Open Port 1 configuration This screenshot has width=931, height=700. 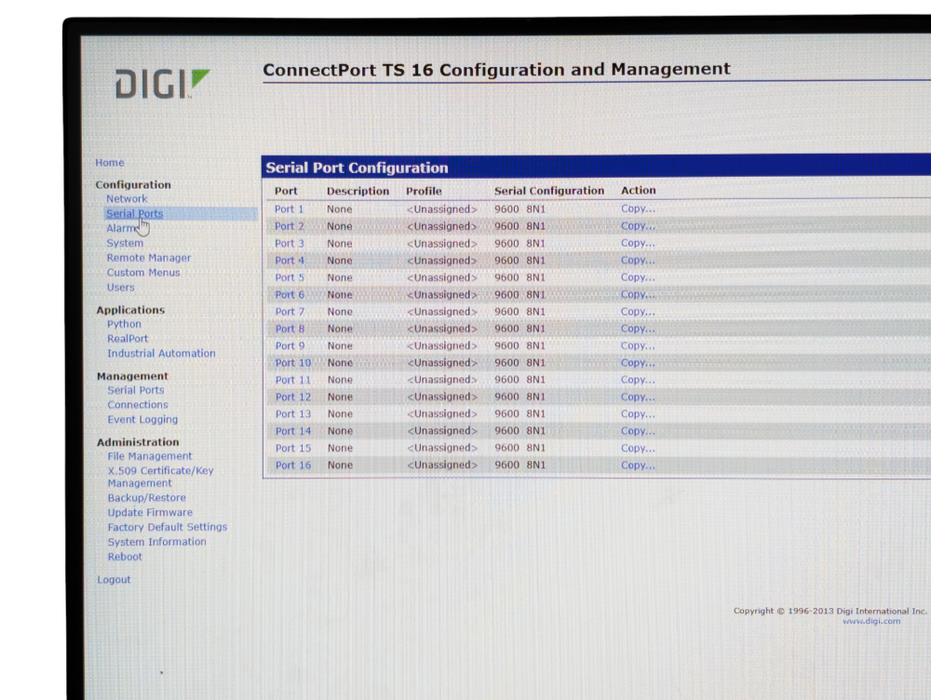click(x=289, y=209)
